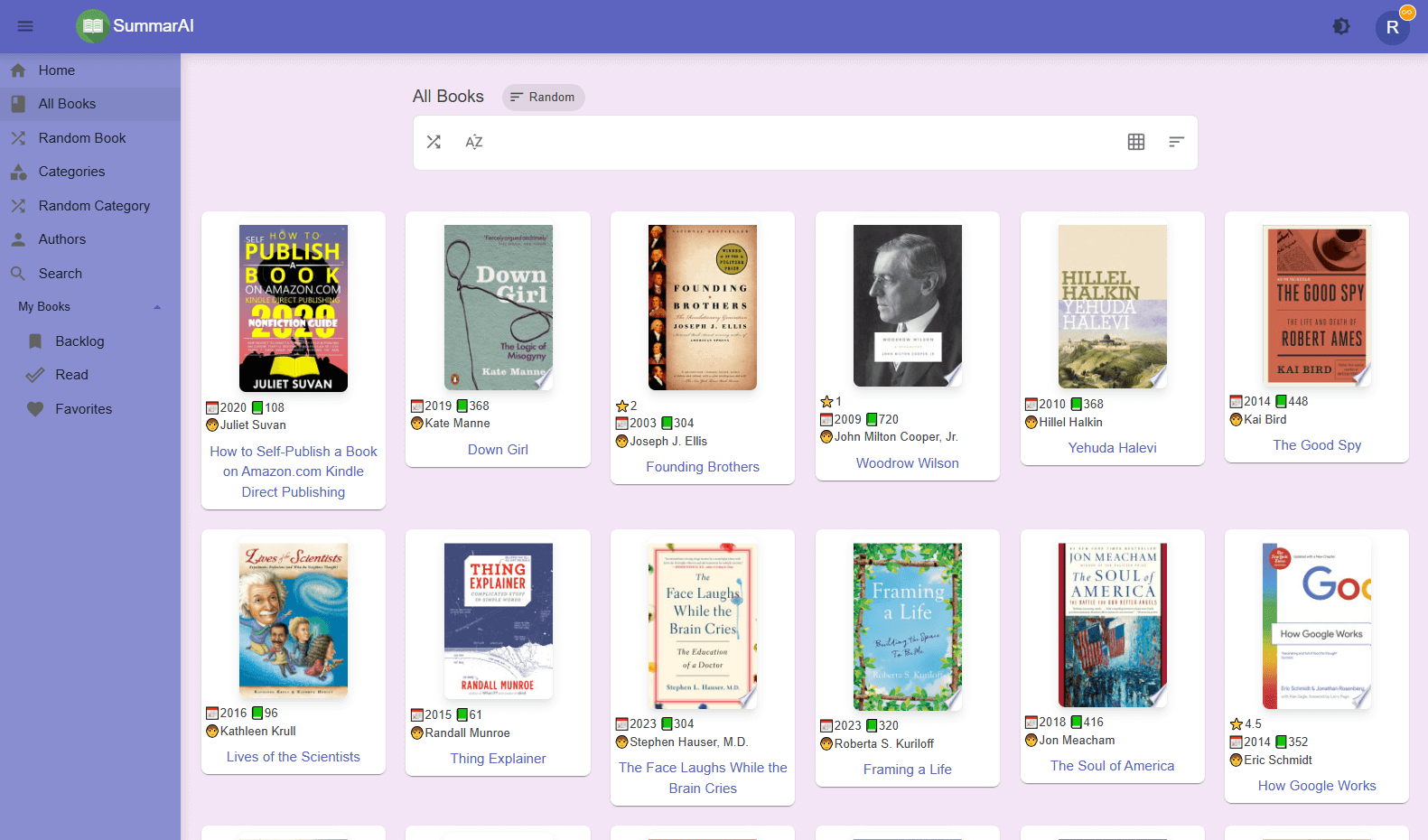Click the Thing Explainer title link

(499, 759)
